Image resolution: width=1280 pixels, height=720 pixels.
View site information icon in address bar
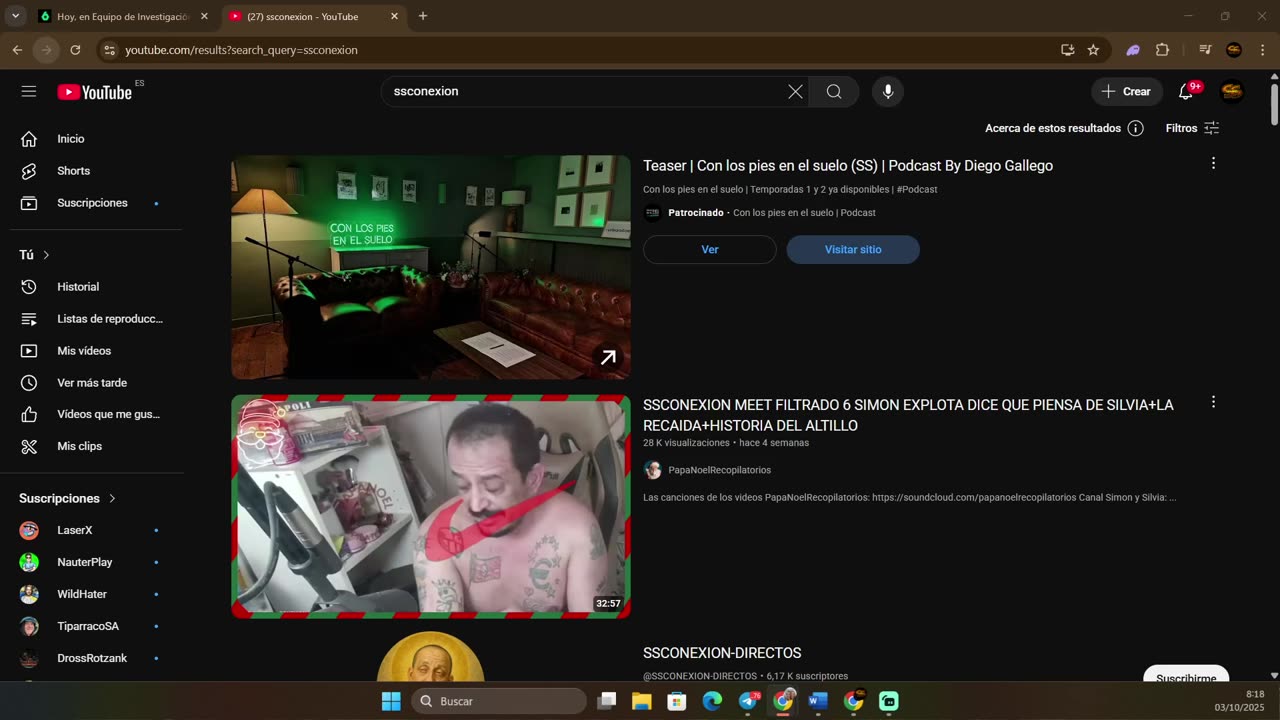[x=110, y=50]
